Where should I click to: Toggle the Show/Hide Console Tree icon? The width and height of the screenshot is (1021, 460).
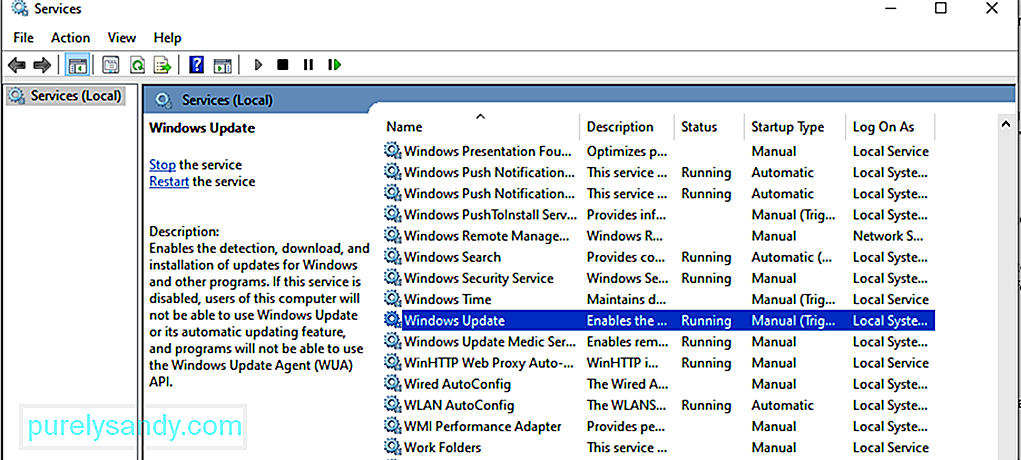pos(77,65)
